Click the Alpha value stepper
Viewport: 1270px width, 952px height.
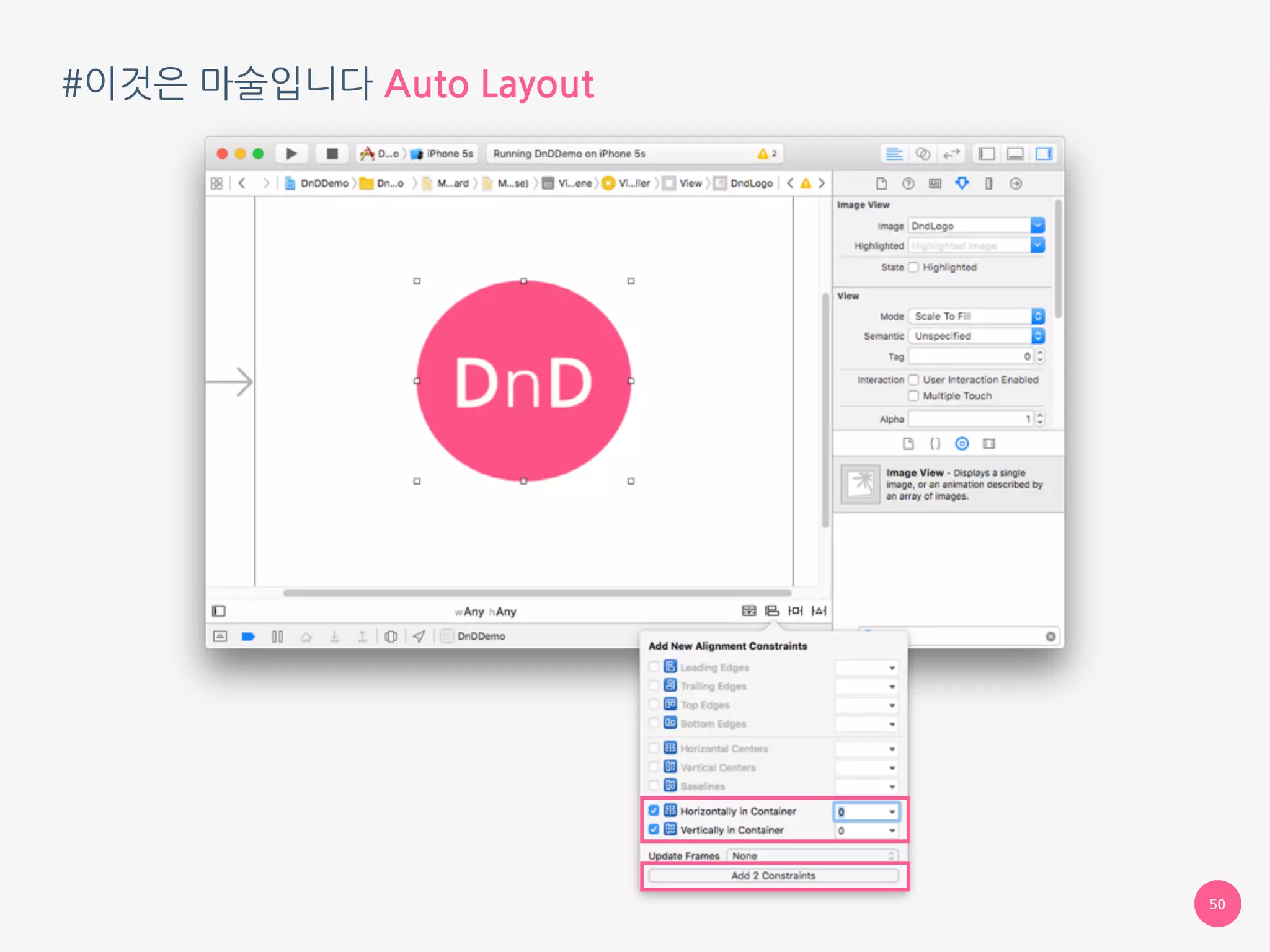tap(1041, 419)
